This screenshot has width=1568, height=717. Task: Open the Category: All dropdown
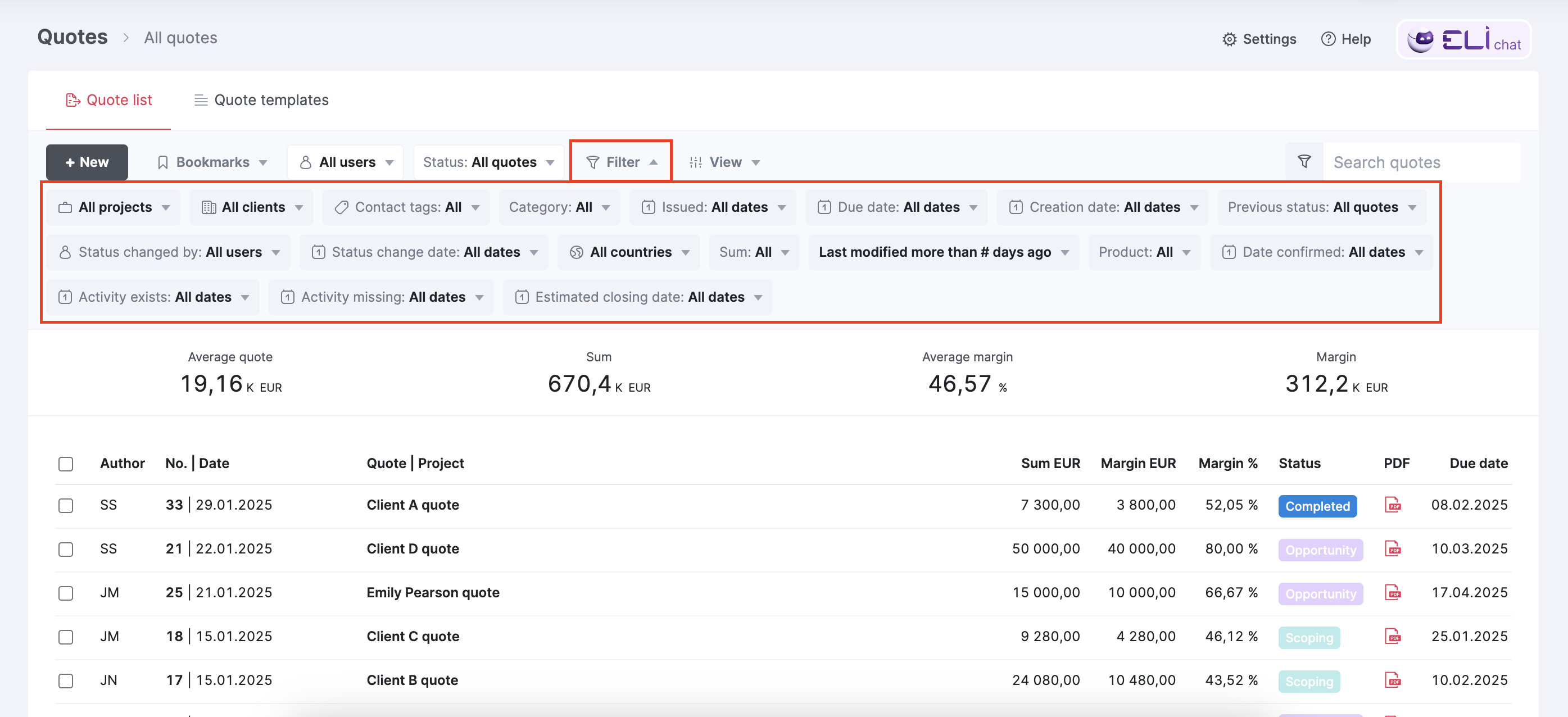click(559, 207)
